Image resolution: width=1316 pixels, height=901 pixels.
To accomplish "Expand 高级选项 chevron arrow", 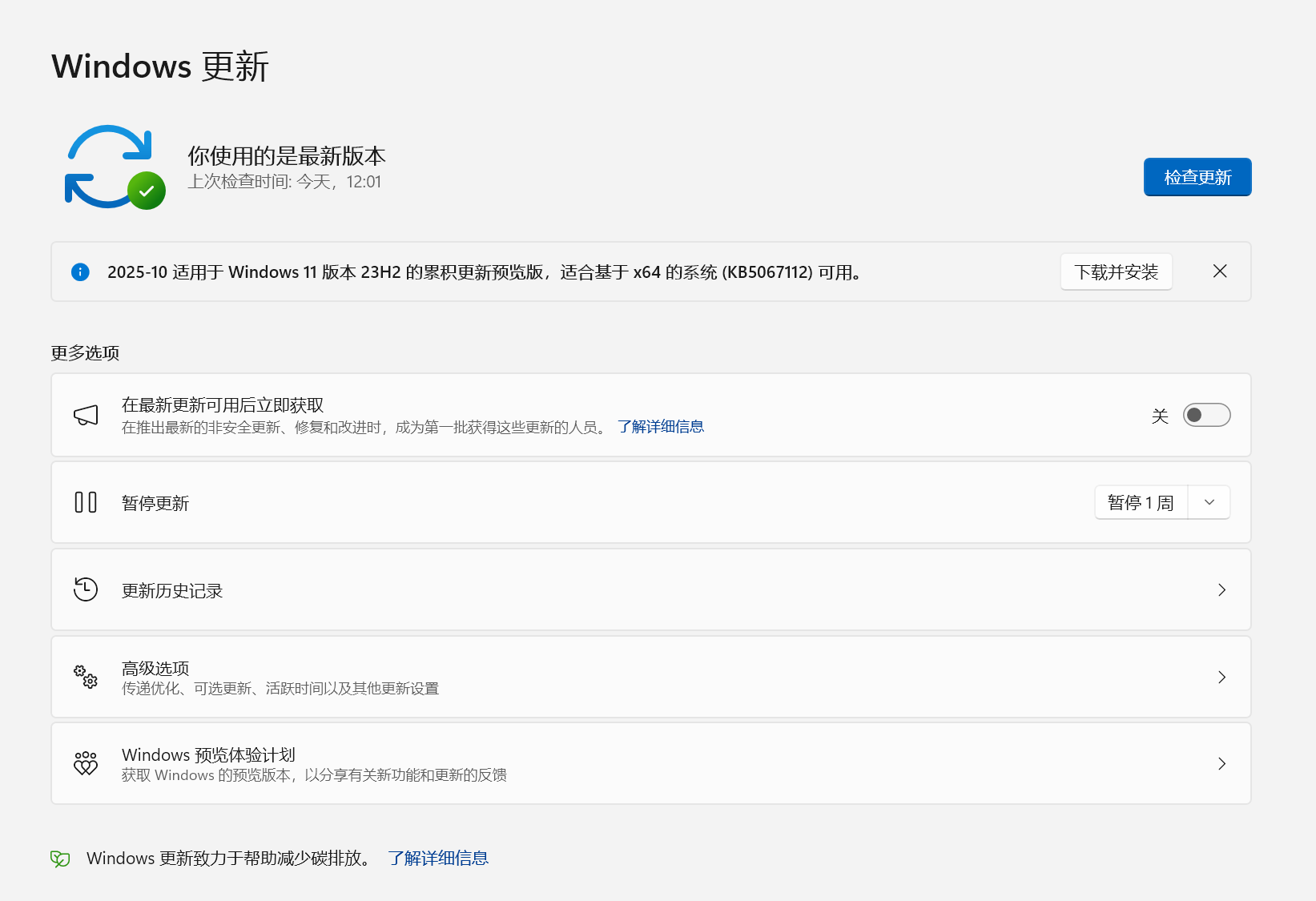I will tap(1221, 678).
